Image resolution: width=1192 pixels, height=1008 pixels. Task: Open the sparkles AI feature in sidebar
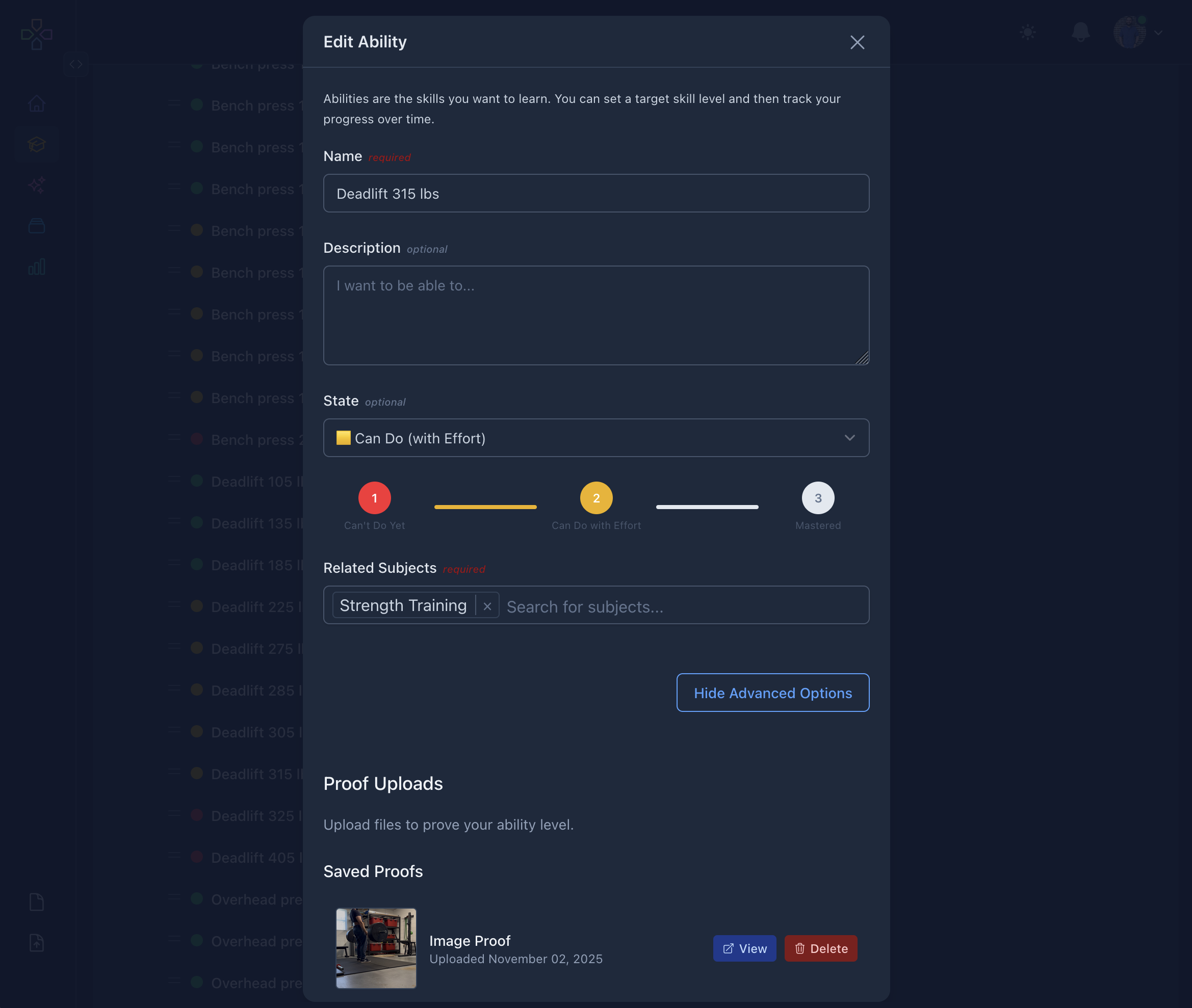pyautogui.click(x=36, y=185)
